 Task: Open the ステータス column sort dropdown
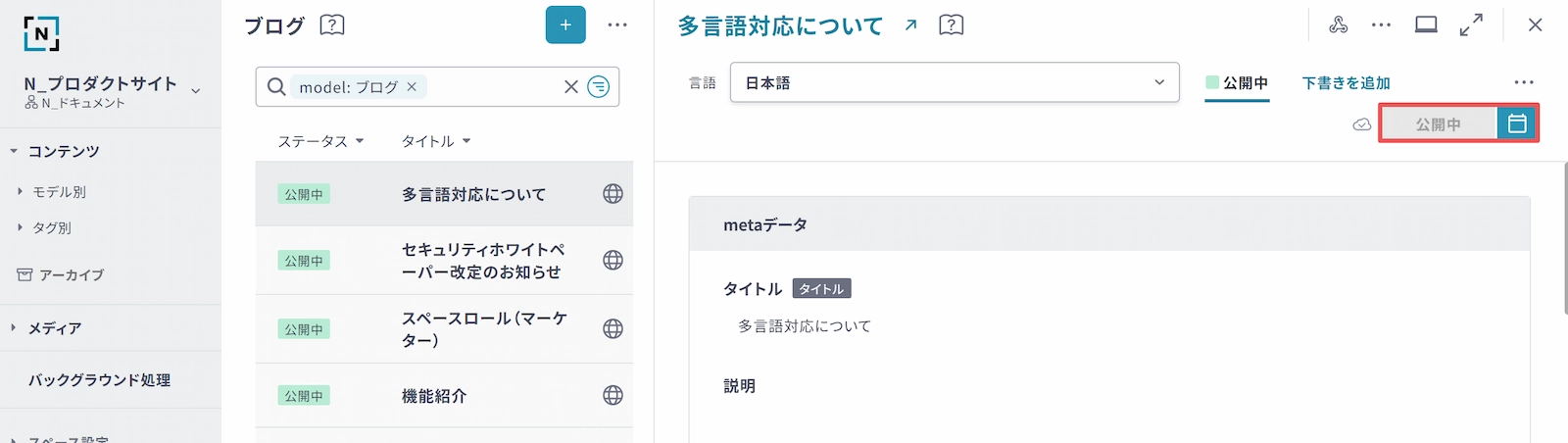(x=320, y=141)
